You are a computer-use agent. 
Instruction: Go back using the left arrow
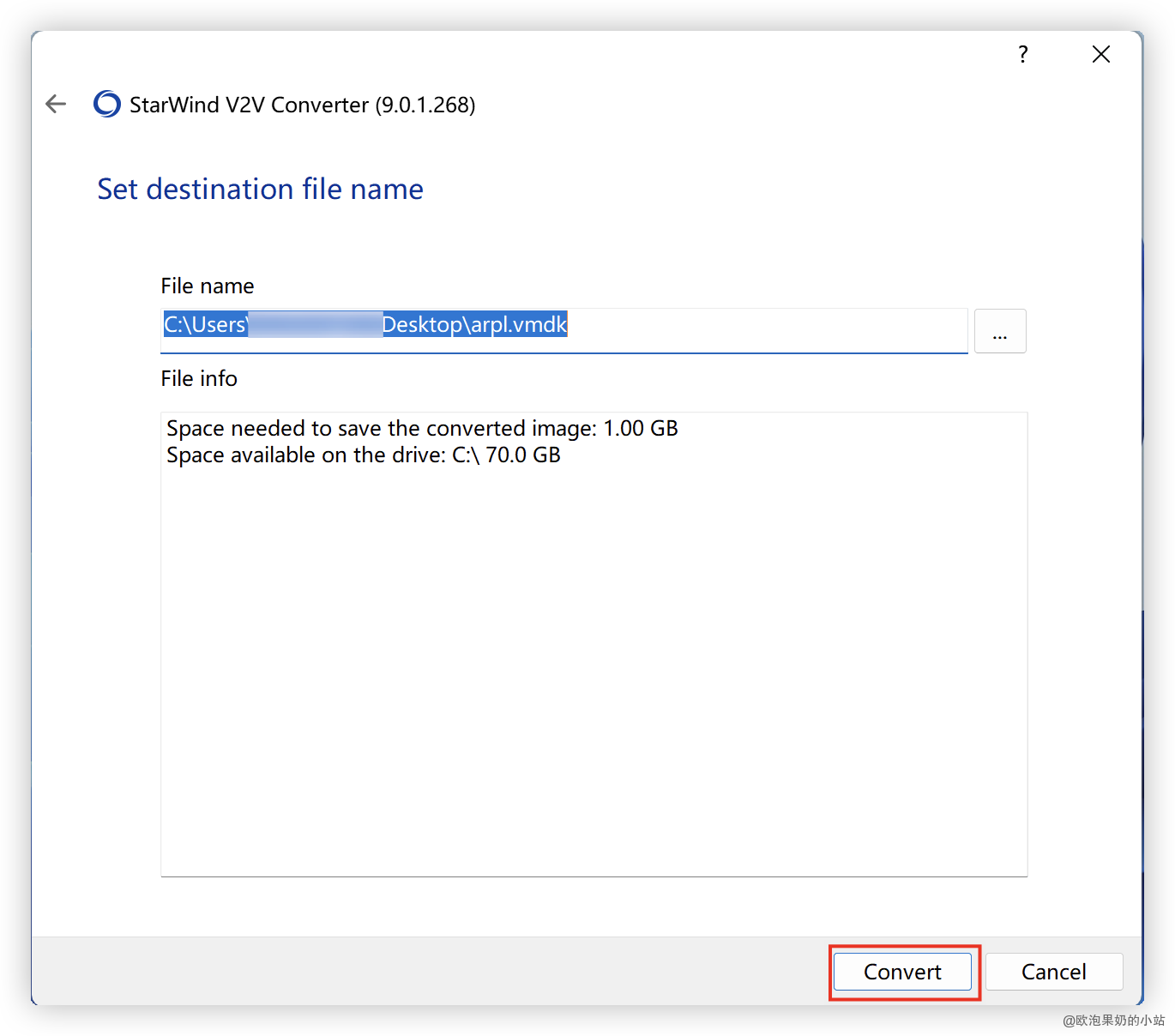[x=56, y=105]
